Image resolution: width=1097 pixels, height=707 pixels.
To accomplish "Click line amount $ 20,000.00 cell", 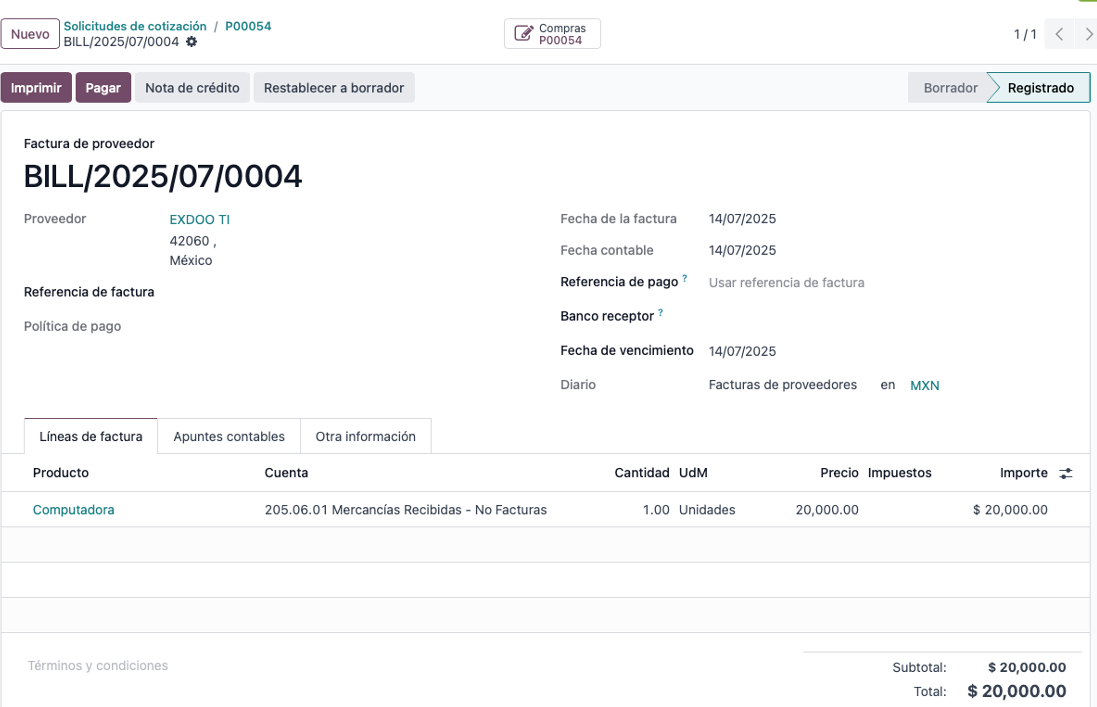I will click(1010, 510).
